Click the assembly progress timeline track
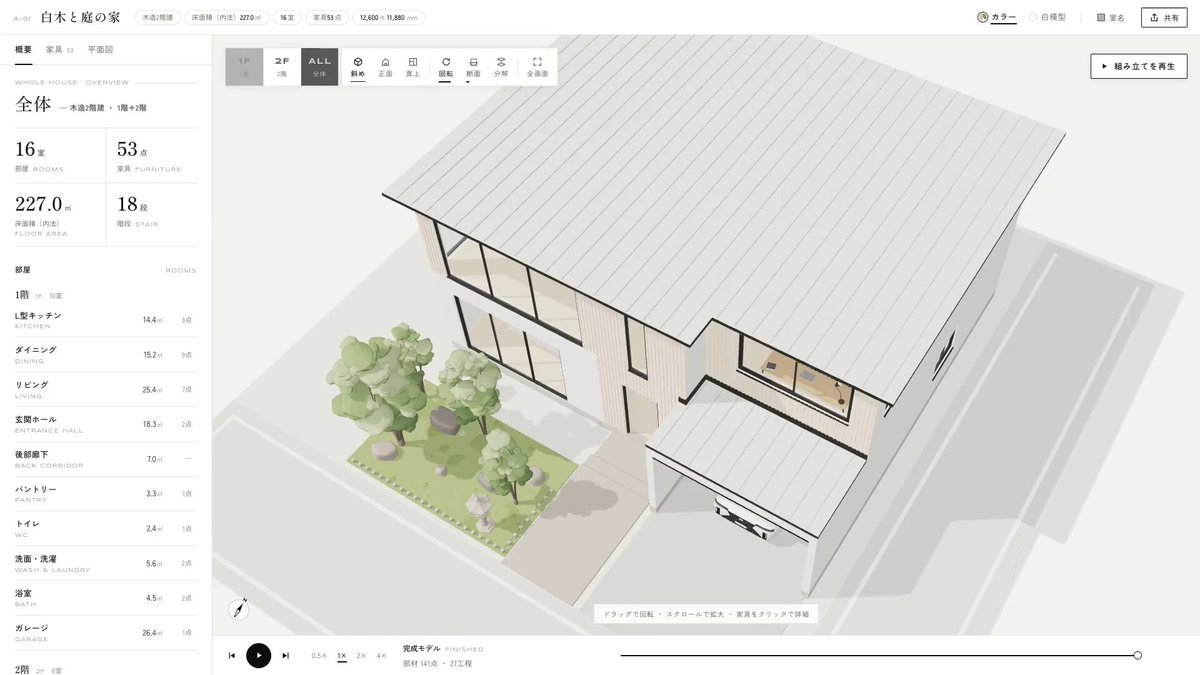This screenshot has height=675, width=1200. pos(879,655)
